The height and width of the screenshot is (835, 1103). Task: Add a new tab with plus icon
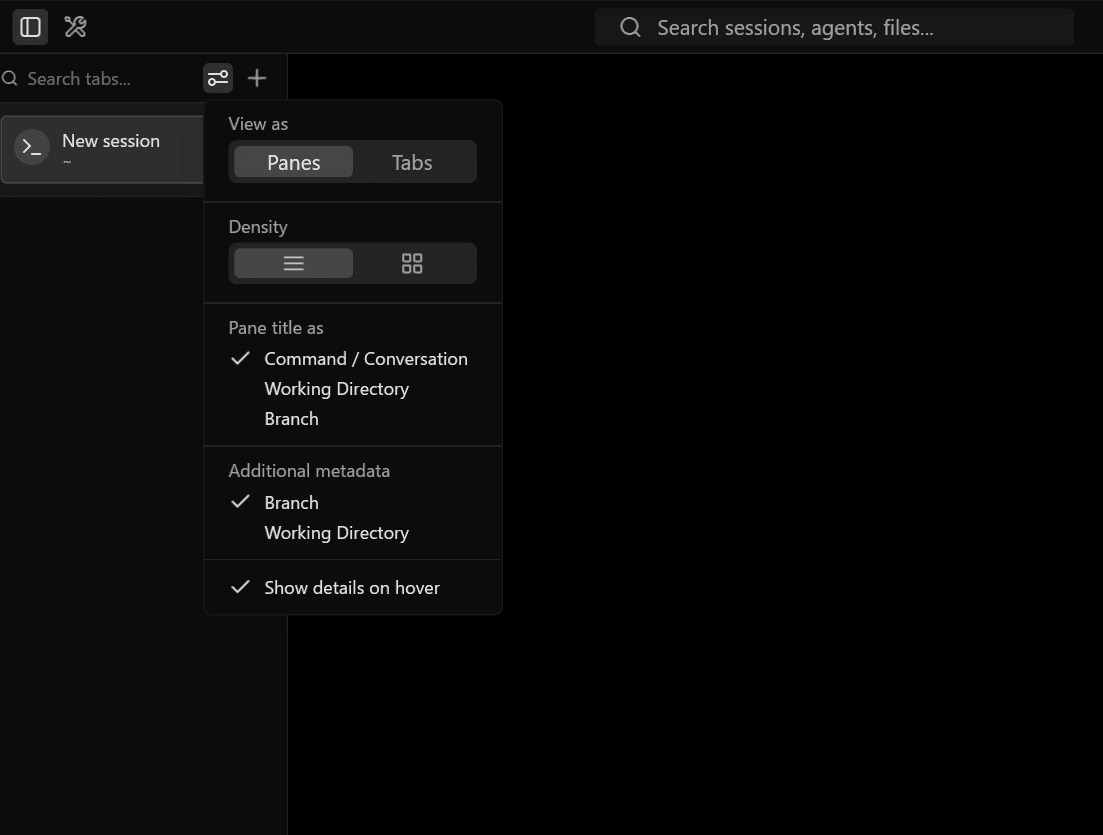coord(257,78)
